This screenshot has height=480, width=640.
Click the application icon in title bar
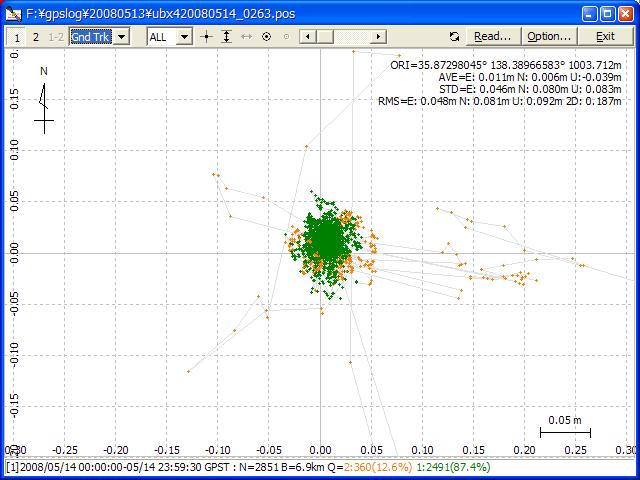[x=14, y=12]
